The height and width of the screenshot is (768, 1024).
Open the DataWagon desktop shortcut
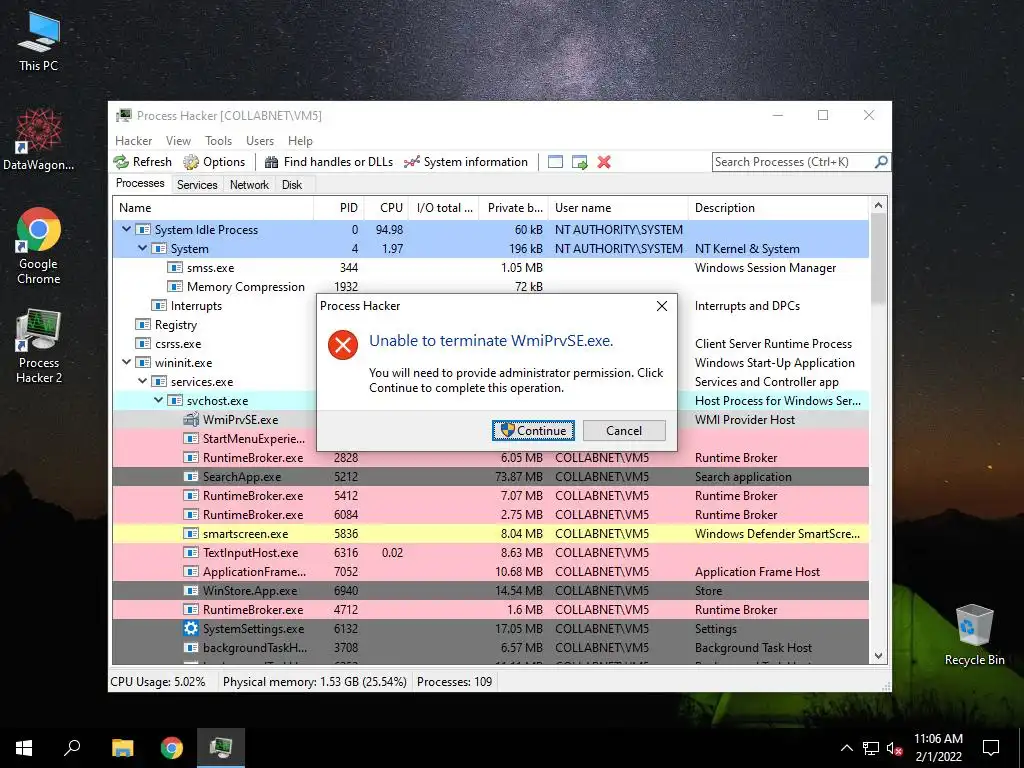39,139
